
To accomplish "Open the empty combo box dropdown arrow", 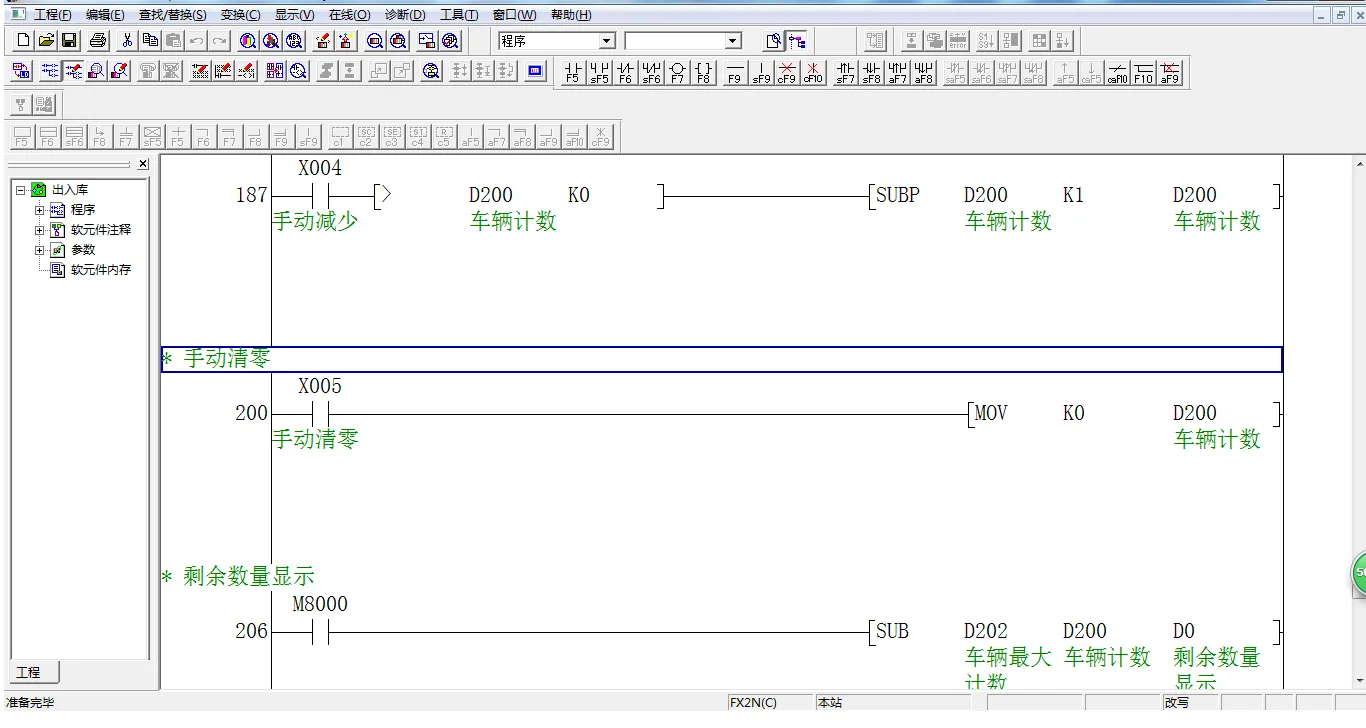I will pyautogui.click(x=733, y=41).
